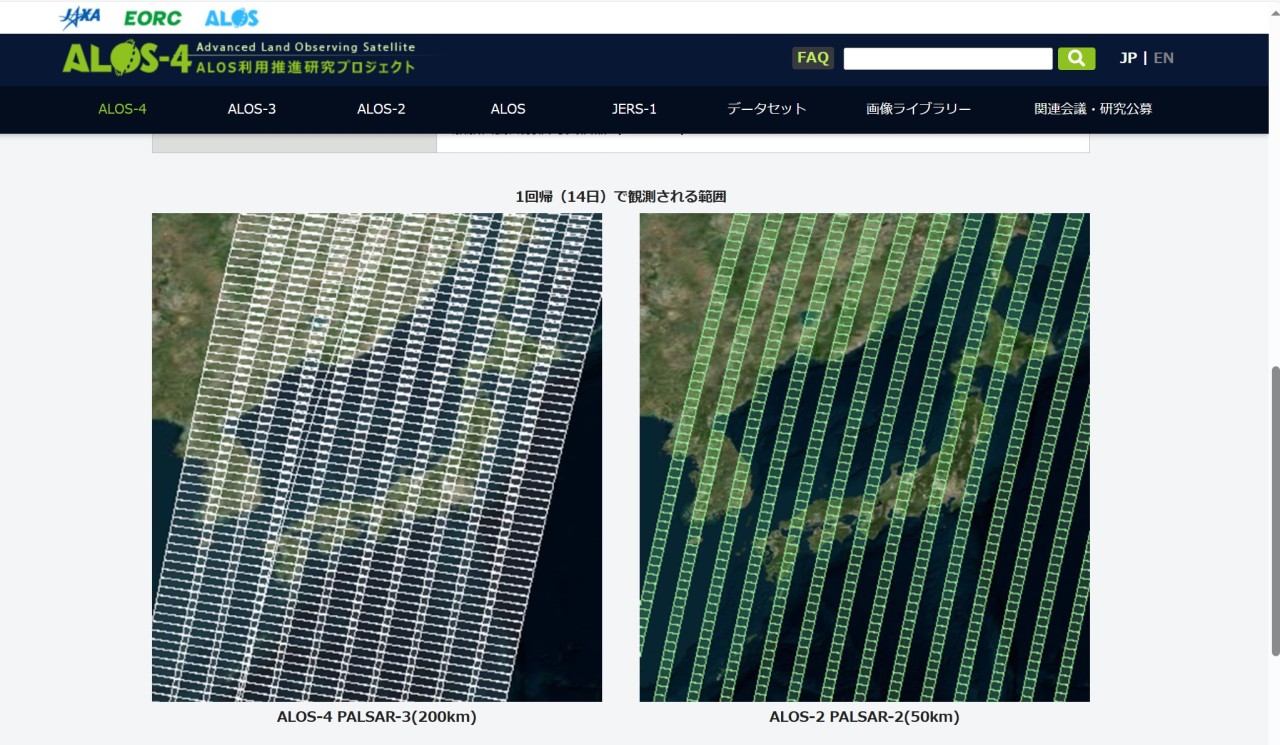
Task: Click the ALOS-2 PALSAR-2 coverage map image
Action: click(x=864, y=457)
